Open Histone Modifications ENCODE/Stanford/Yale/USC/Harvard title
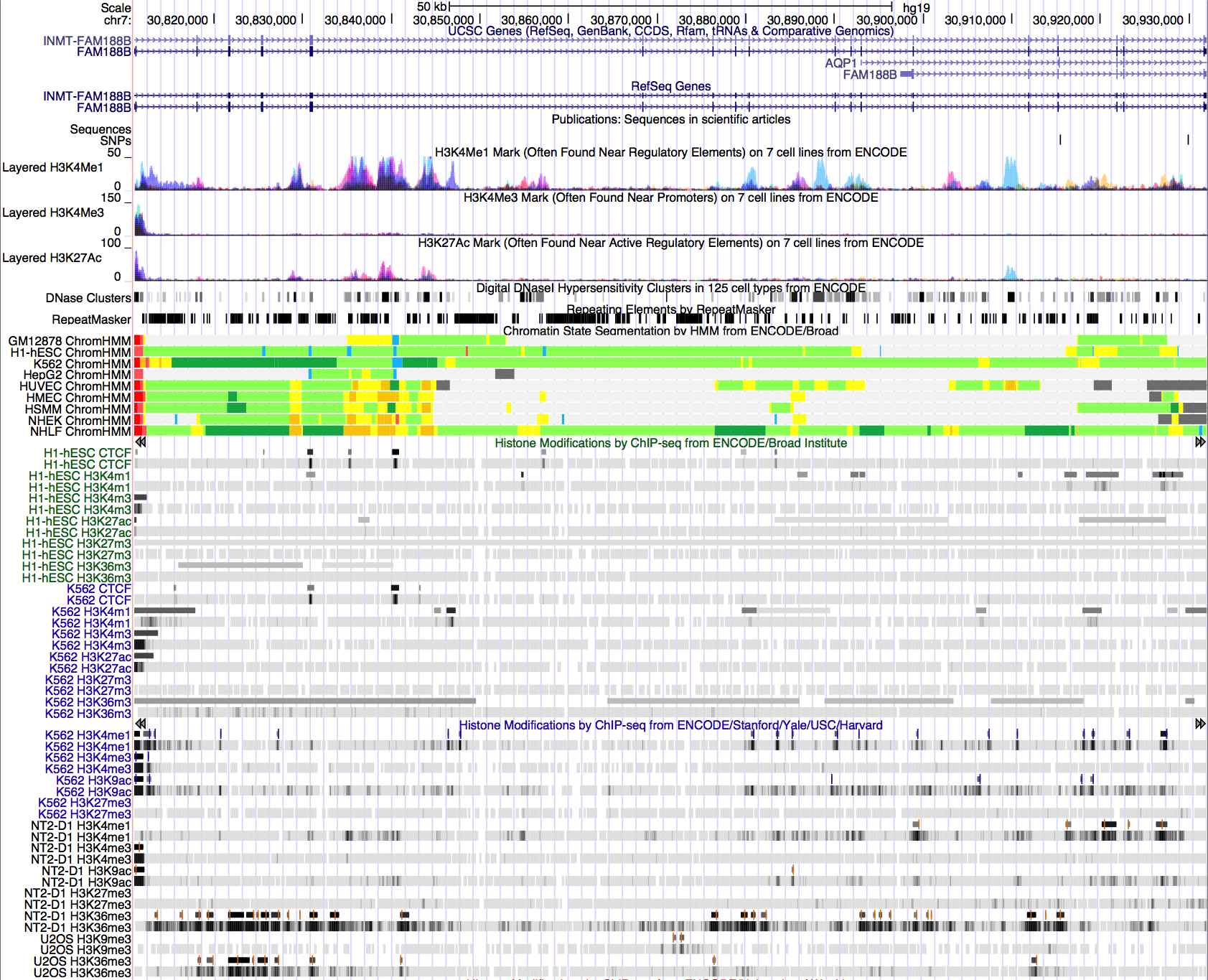Image resolution: width=1208 pixels, height=980 pixels. [x=670, y=725]
